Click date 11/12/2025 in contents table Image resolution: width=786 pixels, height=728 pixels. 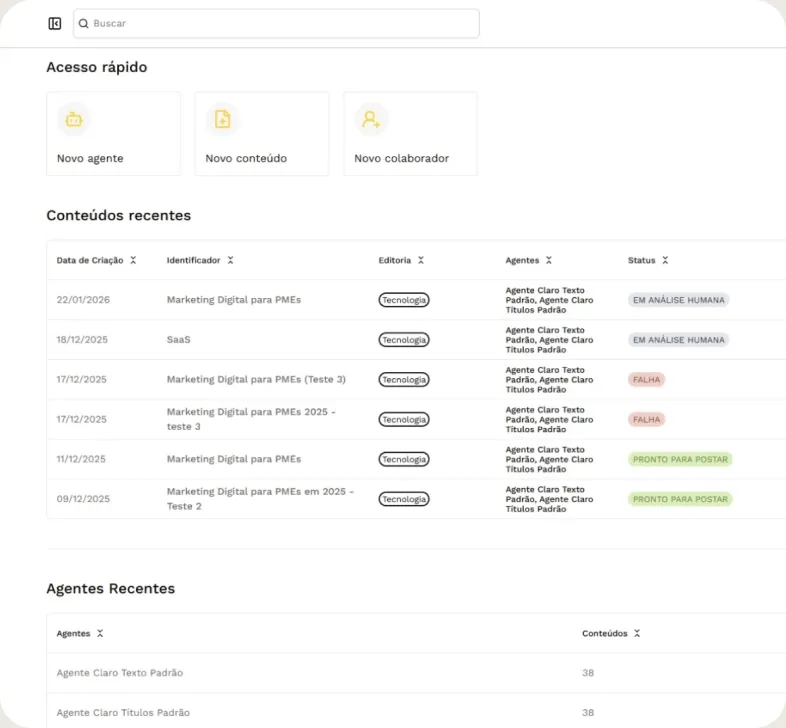coord(81,459)
